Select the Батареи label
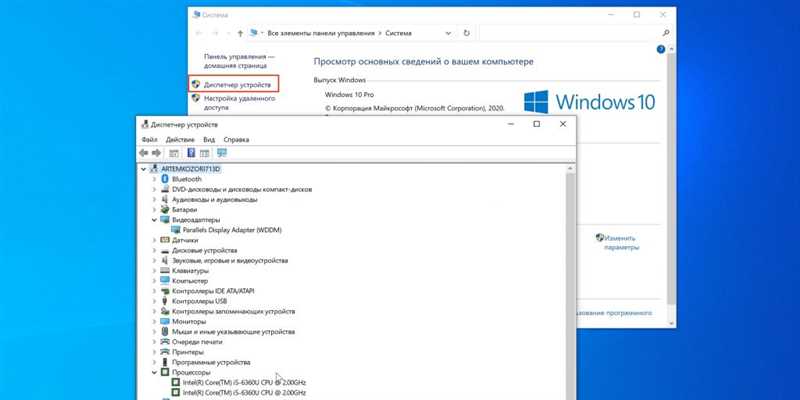Image resolution: width=800 pixels, height=400 pixels. click(185, 210)
